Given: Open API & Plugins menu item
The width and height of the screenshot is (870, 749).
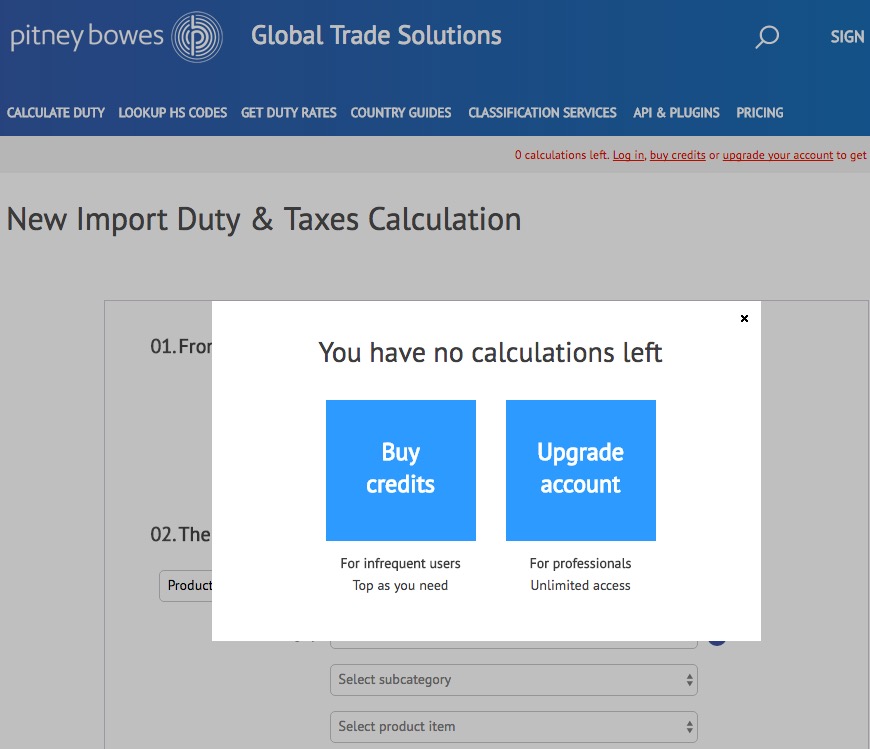Looking at the screenshot, I should click(676, 113).
